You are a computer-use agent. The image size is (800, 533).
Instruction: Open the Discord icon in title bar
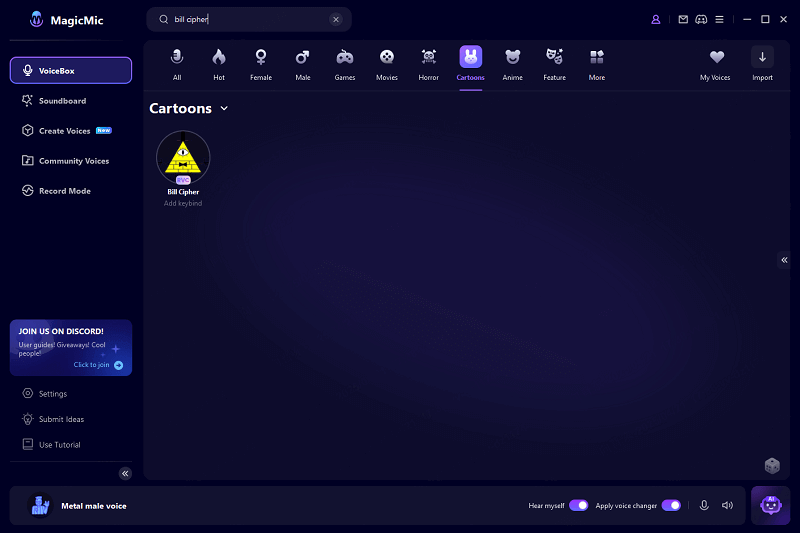(x=701, y=19)
